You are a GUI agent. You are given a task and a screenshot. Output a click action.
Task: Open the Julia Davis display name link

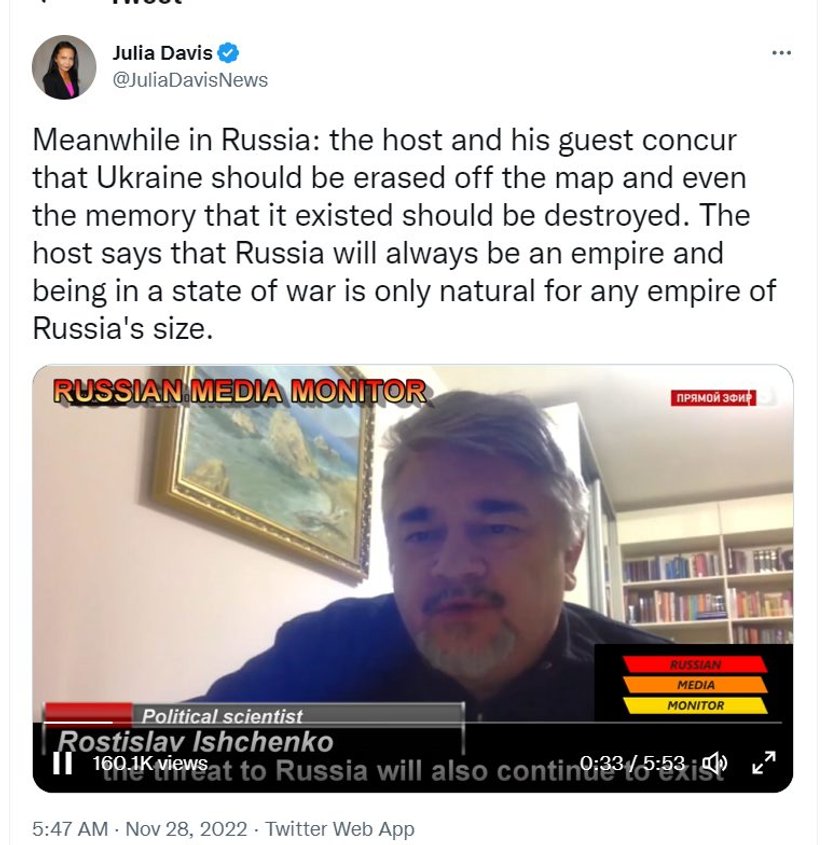(x=162, y=53)
